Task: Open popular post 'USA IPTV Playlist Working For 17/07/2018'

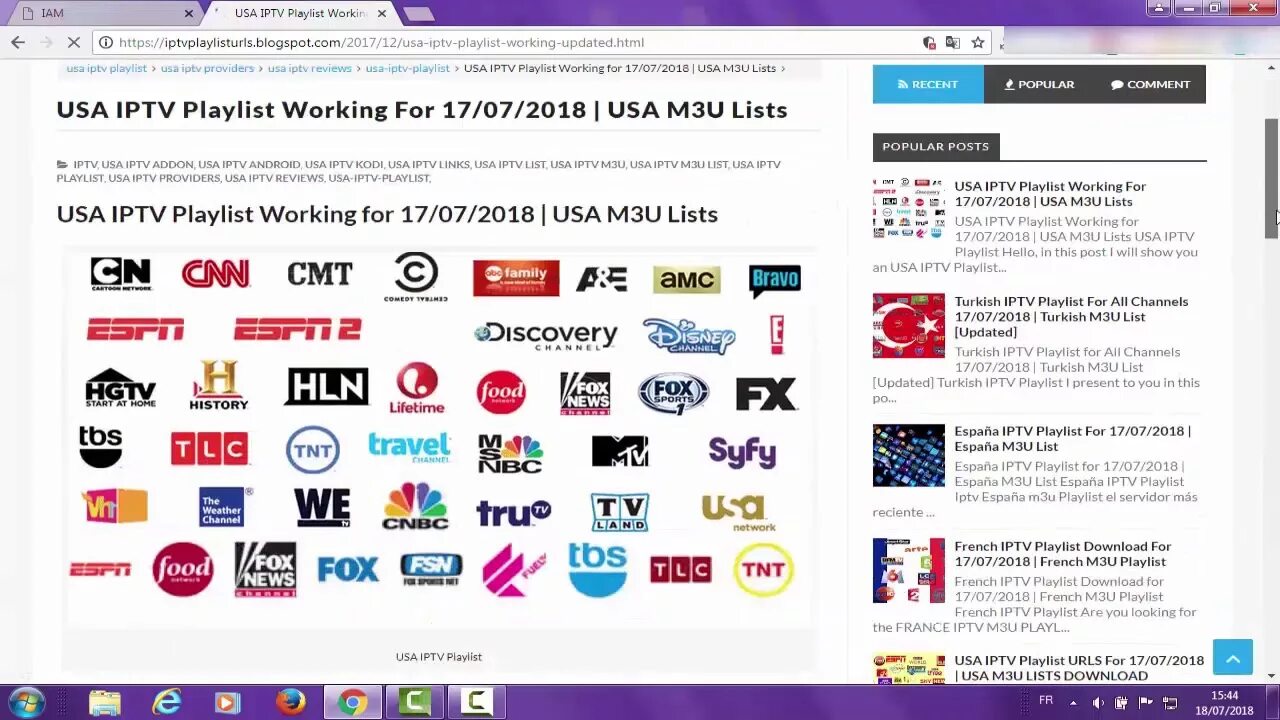Action: [x=1050, y=193]
